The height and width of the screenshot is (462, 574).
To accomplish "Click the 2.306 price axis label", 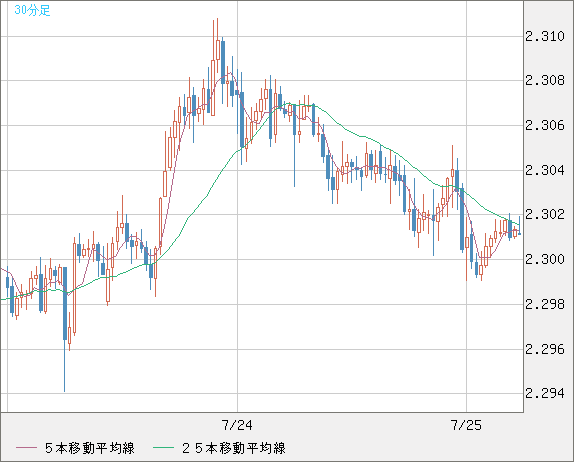I will coord(545,126).
